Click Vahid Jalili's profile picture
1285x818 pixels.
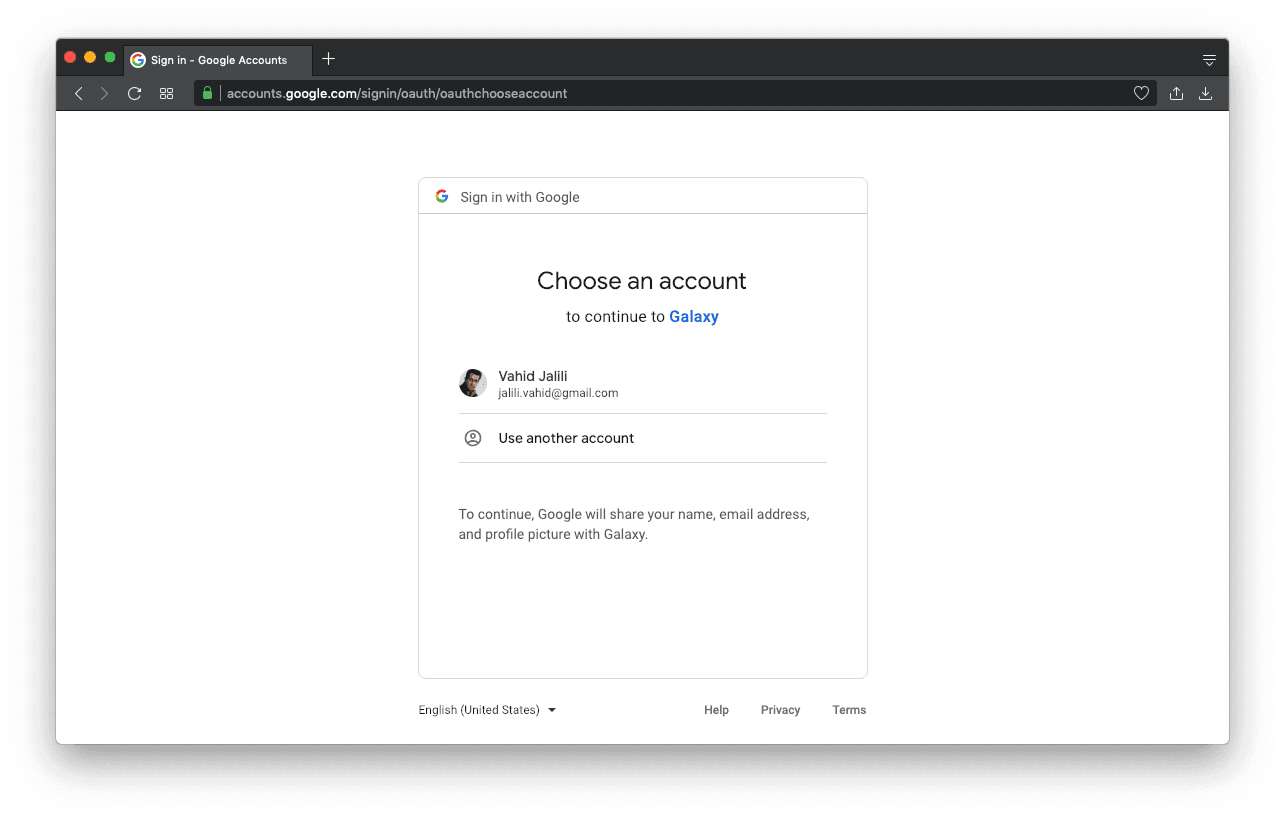click(x=473, y=383)
